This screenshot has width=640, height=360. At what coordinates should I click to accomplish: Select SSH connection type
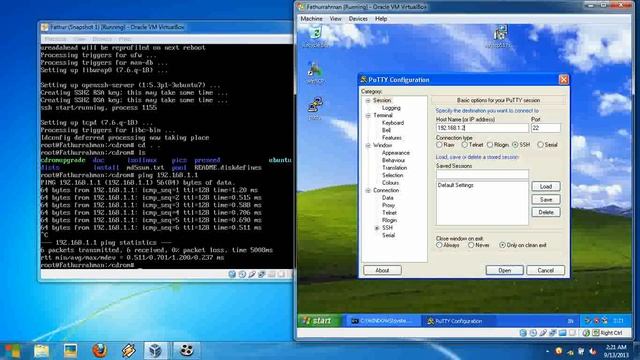(515, 145)
